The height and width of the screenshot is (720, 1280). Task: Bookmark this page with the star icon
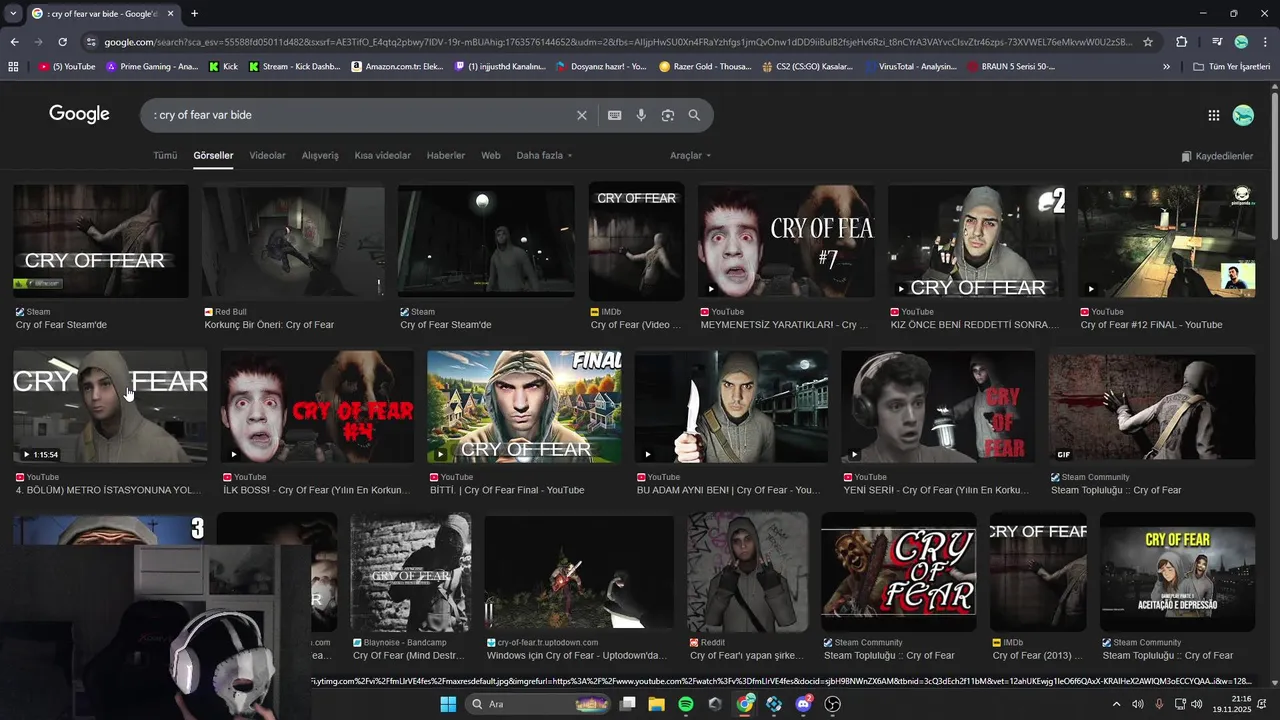(1148, 42)
